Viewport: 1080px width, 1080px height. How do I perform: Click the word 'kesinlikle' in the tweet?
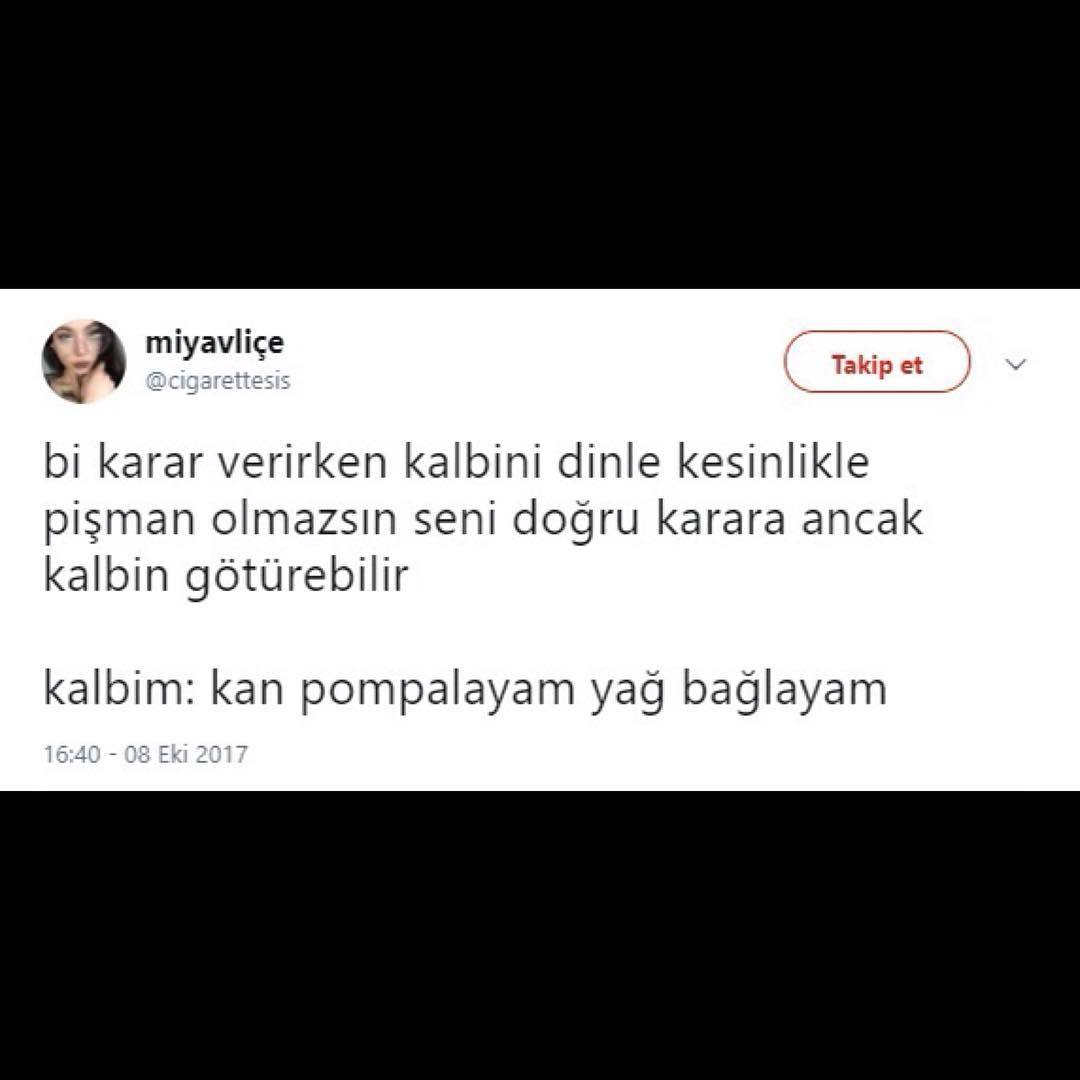point(773,462)
